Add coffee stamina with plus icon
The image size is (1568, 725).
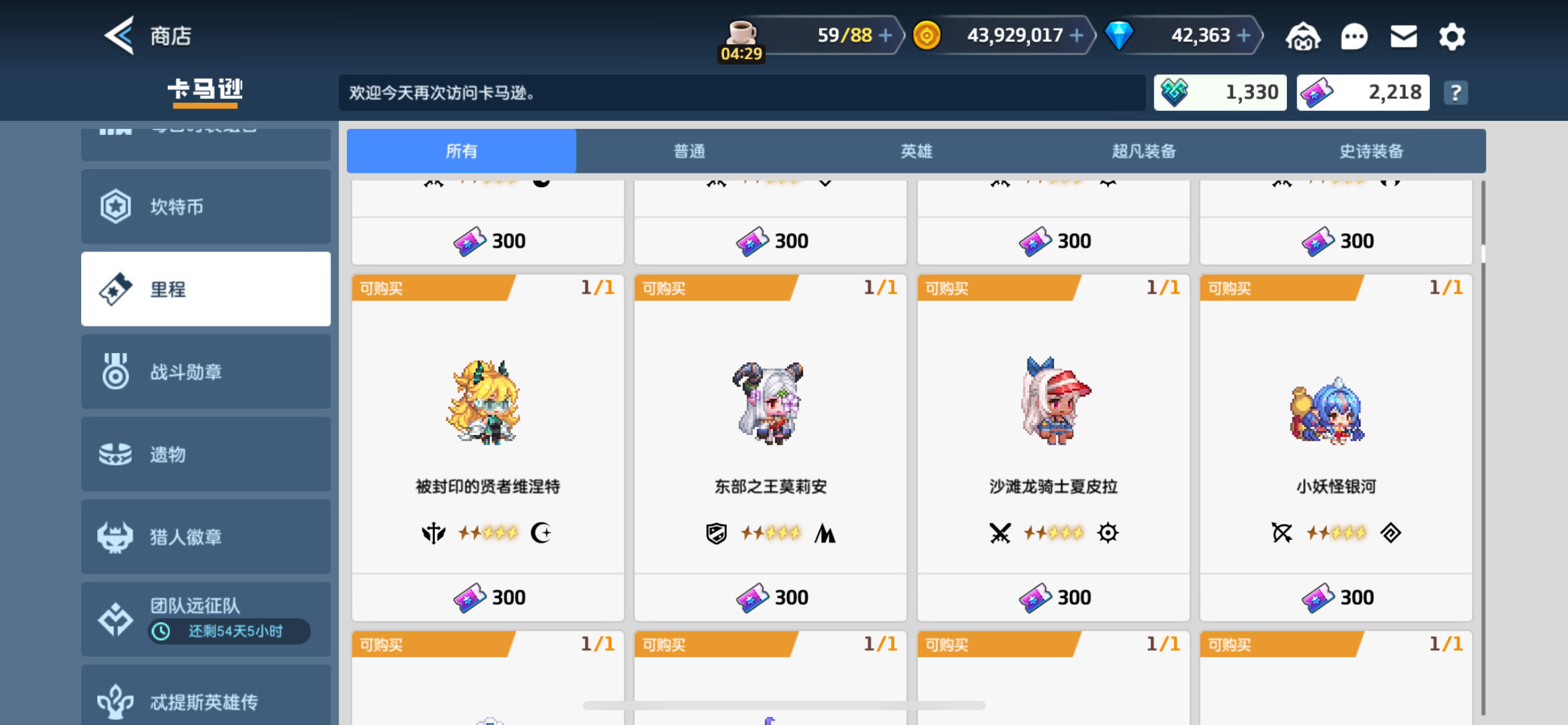point(886,35)
